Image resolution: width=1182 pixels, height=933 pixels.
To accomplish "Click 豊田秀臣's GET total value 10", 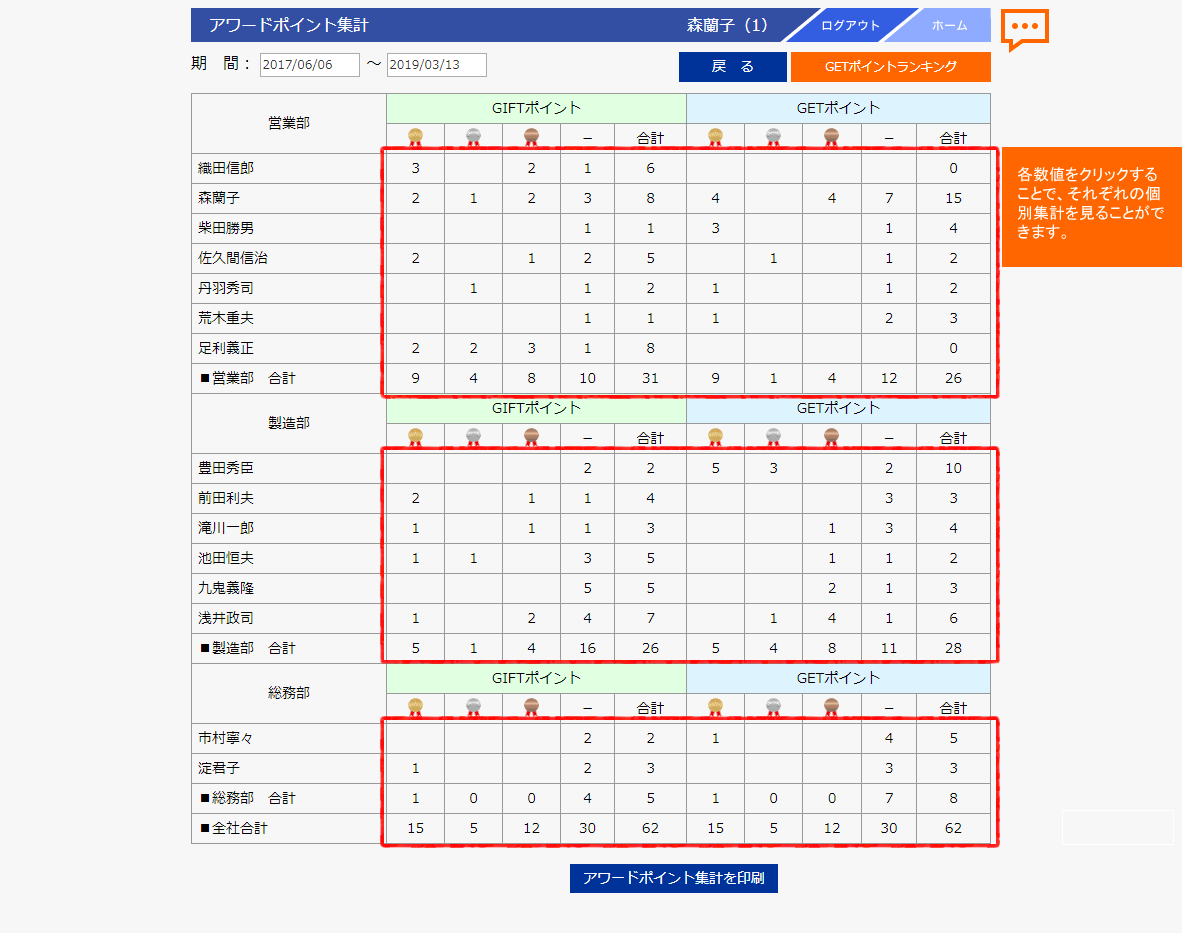I will pos(953,468).
